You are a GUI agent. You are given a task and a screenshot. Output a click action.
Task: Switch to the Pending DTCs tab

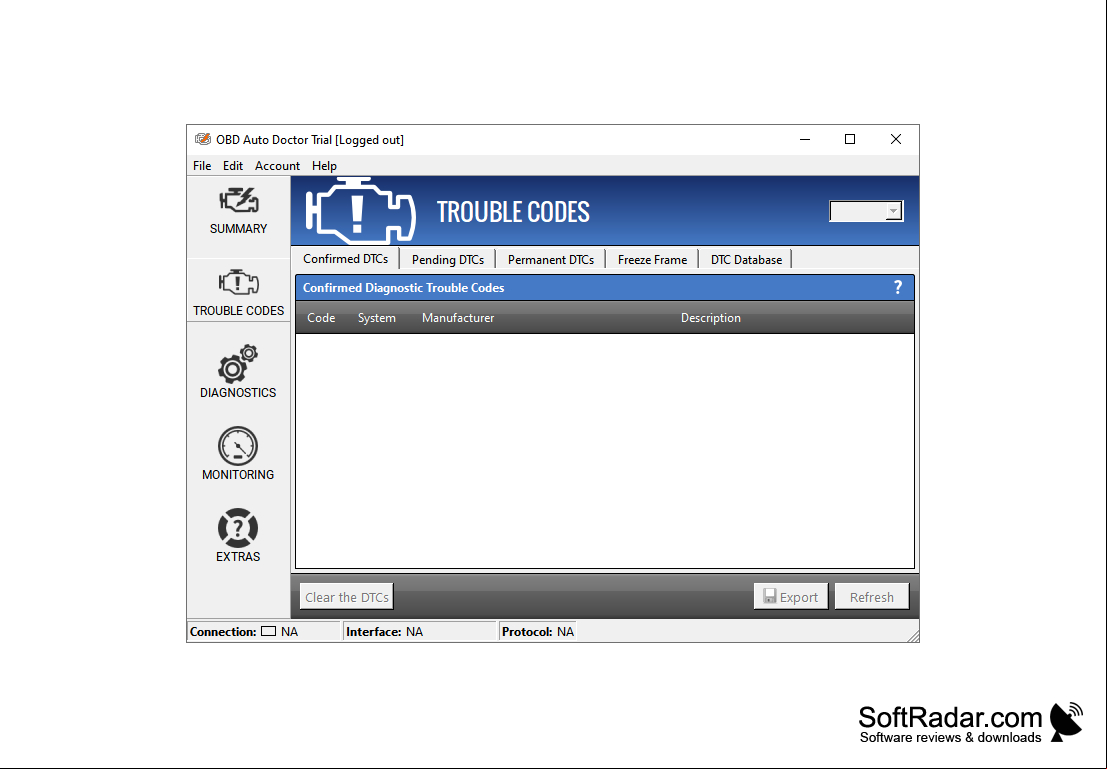(x=448, y=259)
